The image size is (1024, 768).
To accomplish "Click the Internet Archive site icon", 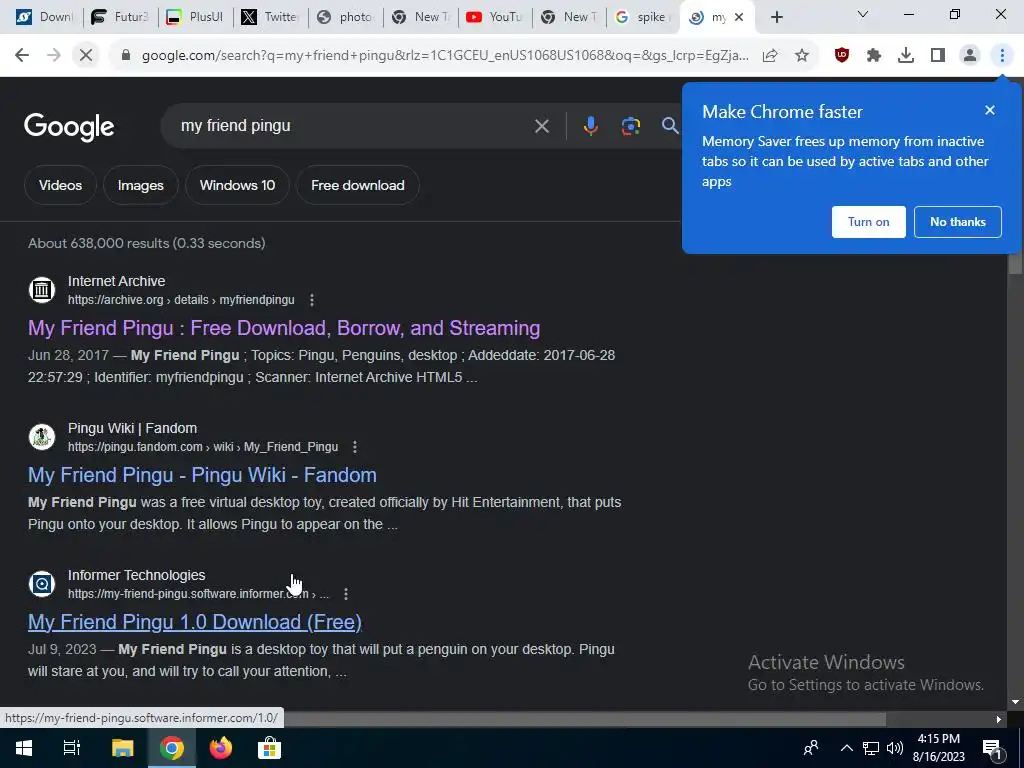I will tap(42, 289).
